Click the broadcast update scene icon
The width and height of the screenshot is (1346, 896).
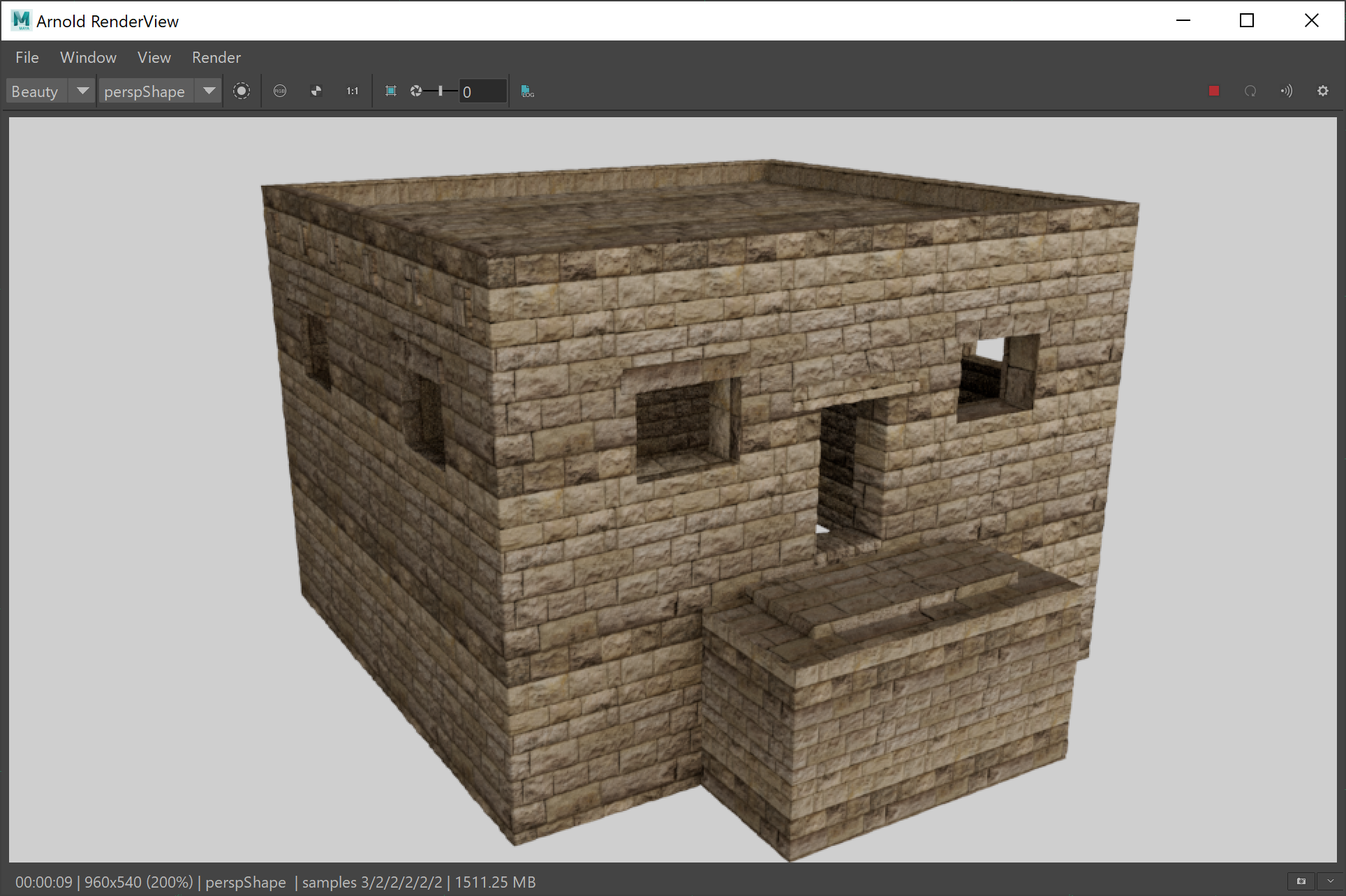(1287, 91)
